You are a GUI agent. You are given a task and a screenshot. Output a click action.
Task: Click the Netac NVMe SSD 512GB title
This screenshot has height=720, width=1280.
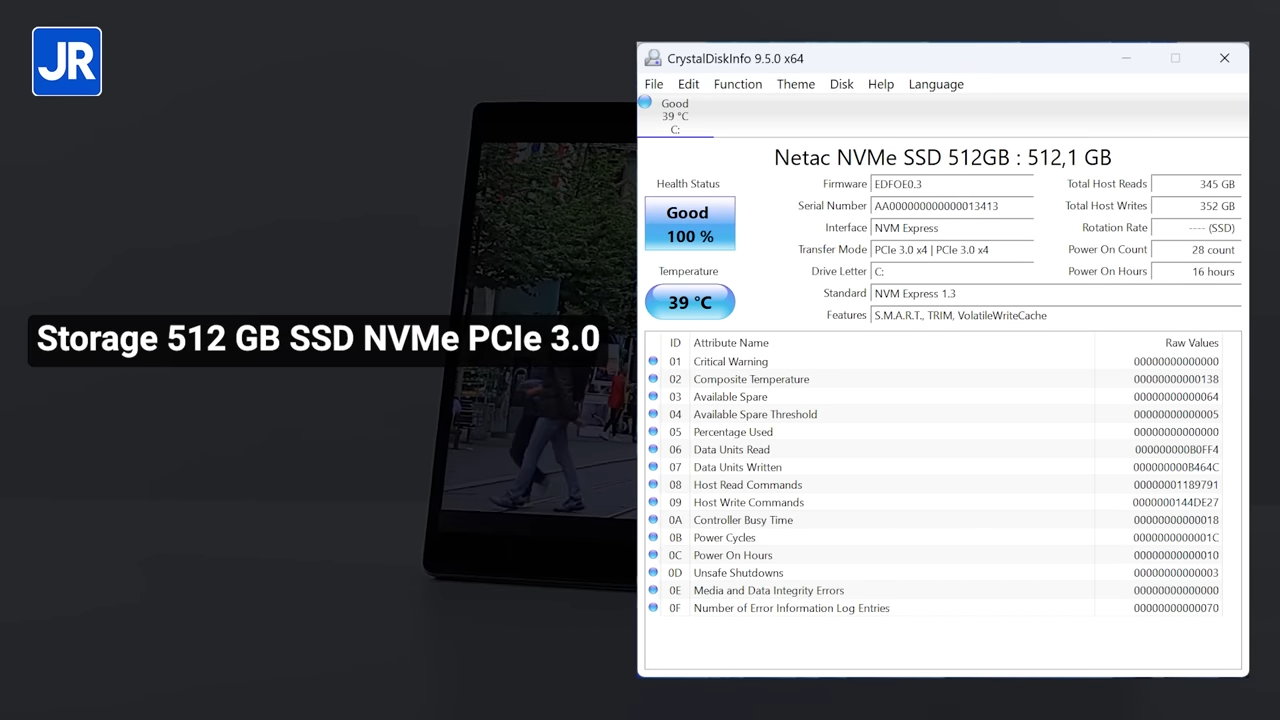pyautogui.click(x=942, y=157)
